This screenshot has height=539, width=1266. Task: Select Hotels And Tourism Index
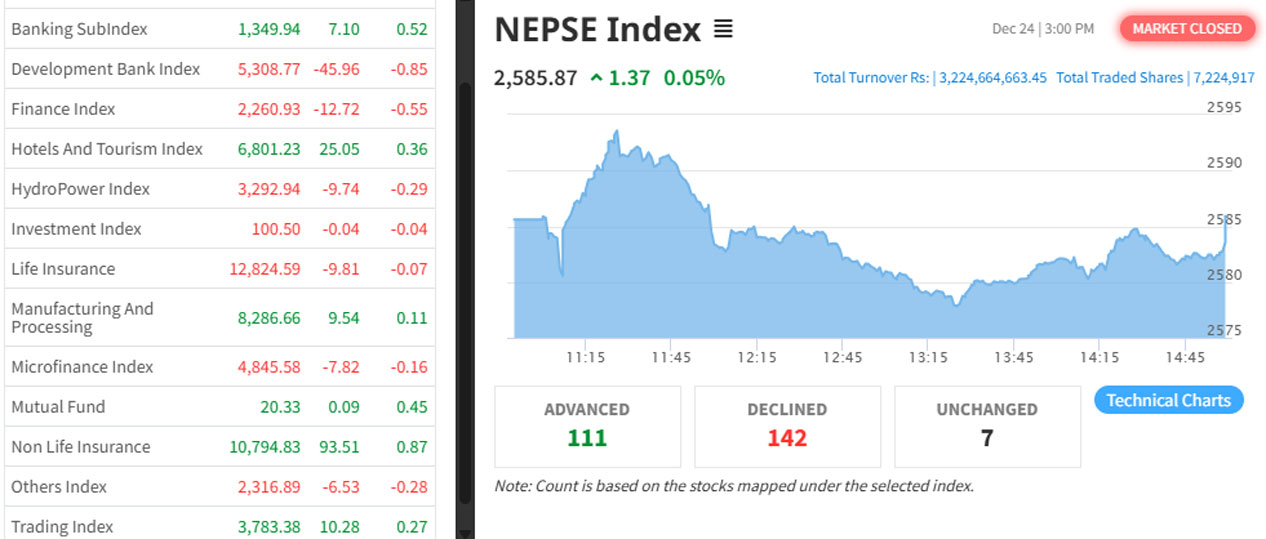[x=107, y=149]
